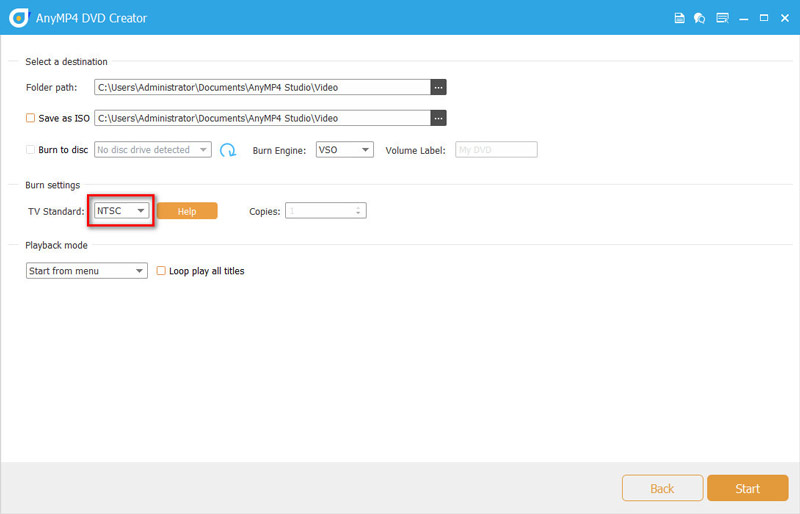Click the 'Select a destination' heading
This screenshot has width=800, height=514.
click(x=66, y=62)
